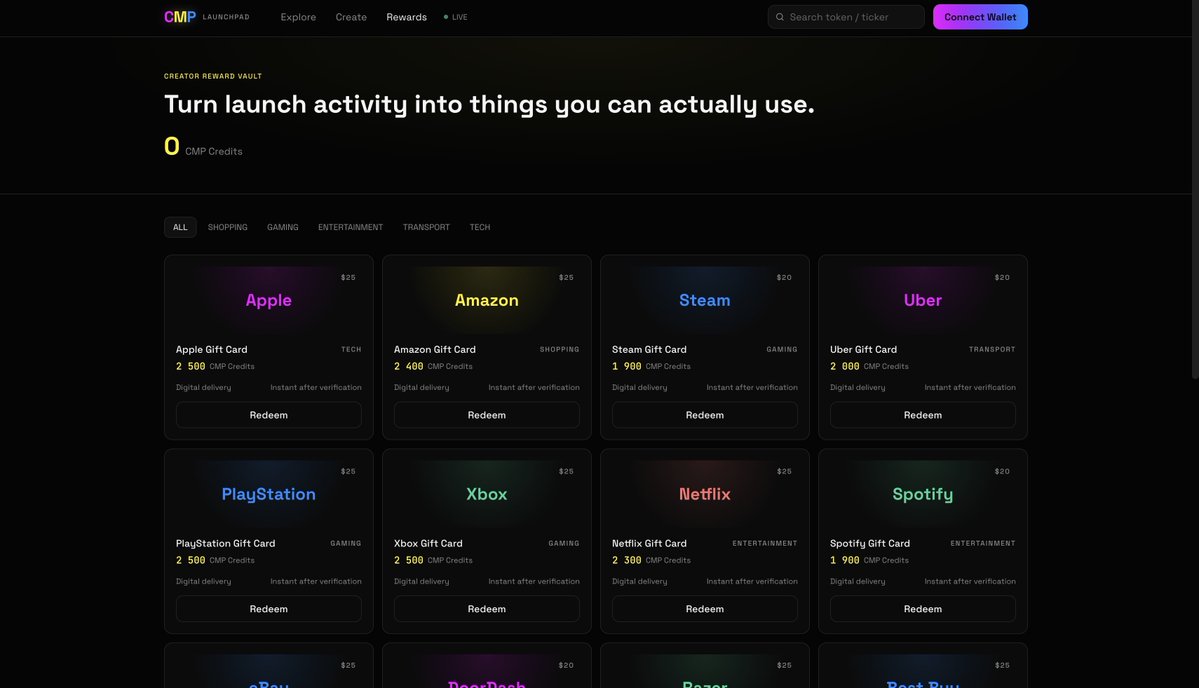1199x688 pixels.
Task: Click the "Spotify Gift Card" title
Action: pos(869,544)
